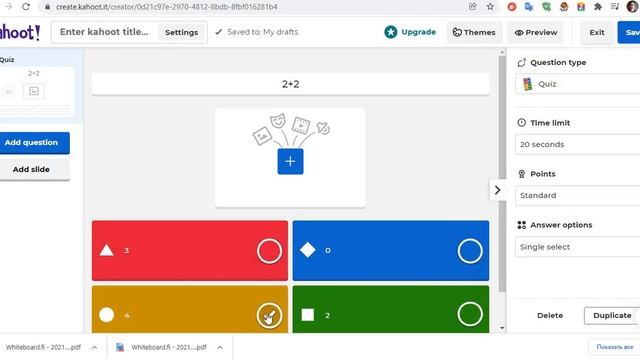Open the translate extension icon

click(x=529, y=7)
